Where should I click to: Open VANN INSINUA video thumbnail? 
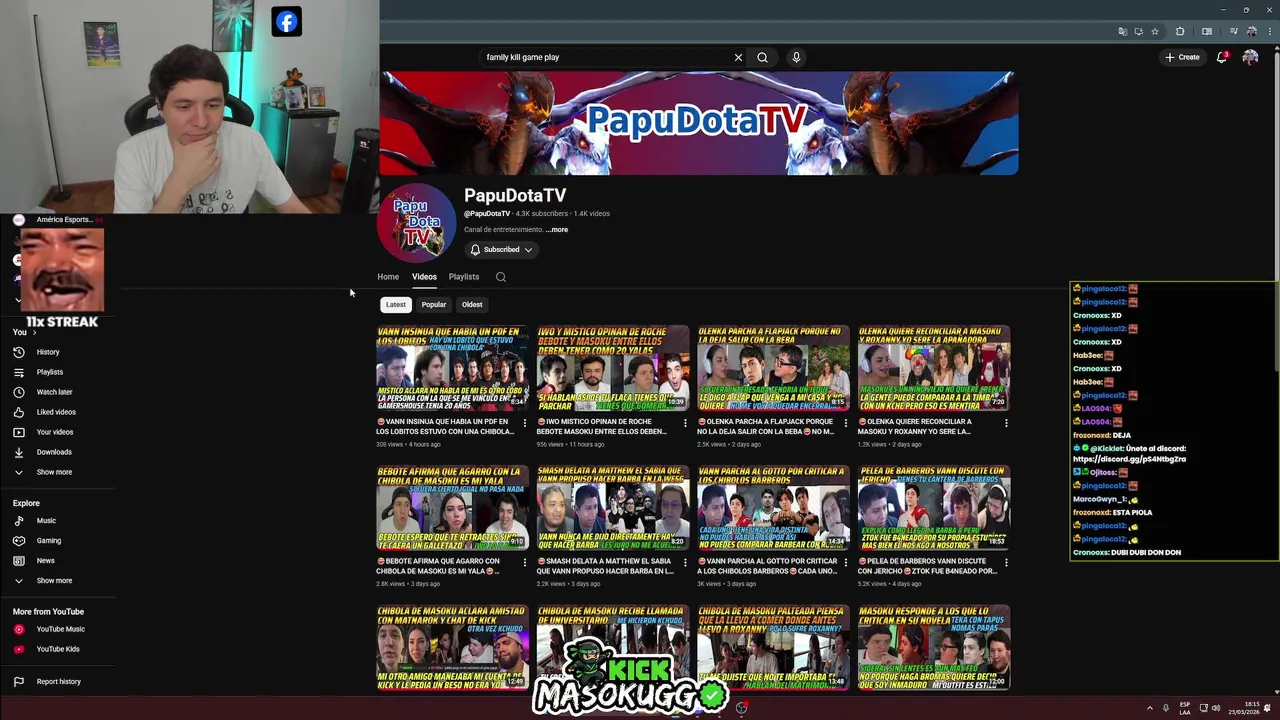pos(452,368)
